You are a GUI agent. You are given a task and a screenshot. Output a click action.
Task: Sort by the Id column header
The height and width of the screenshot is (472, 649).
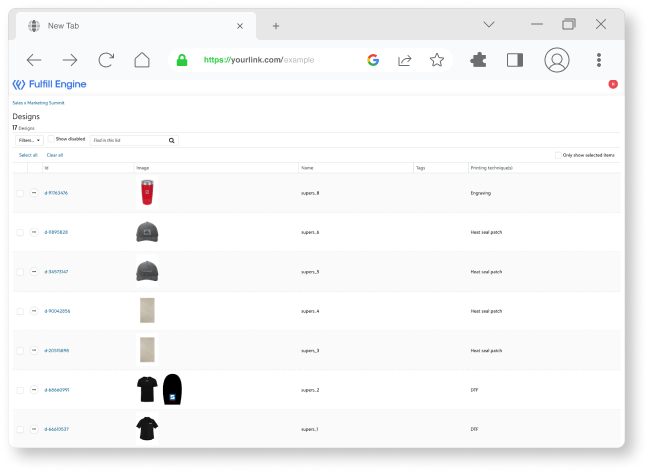[x=46, y=168]
